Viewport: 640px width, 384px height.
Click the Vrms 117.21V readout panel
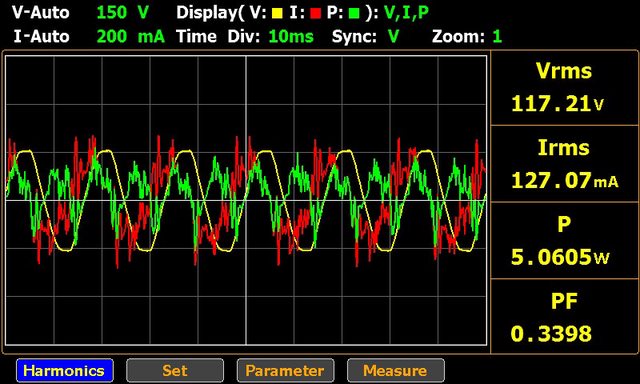[564, 88]
